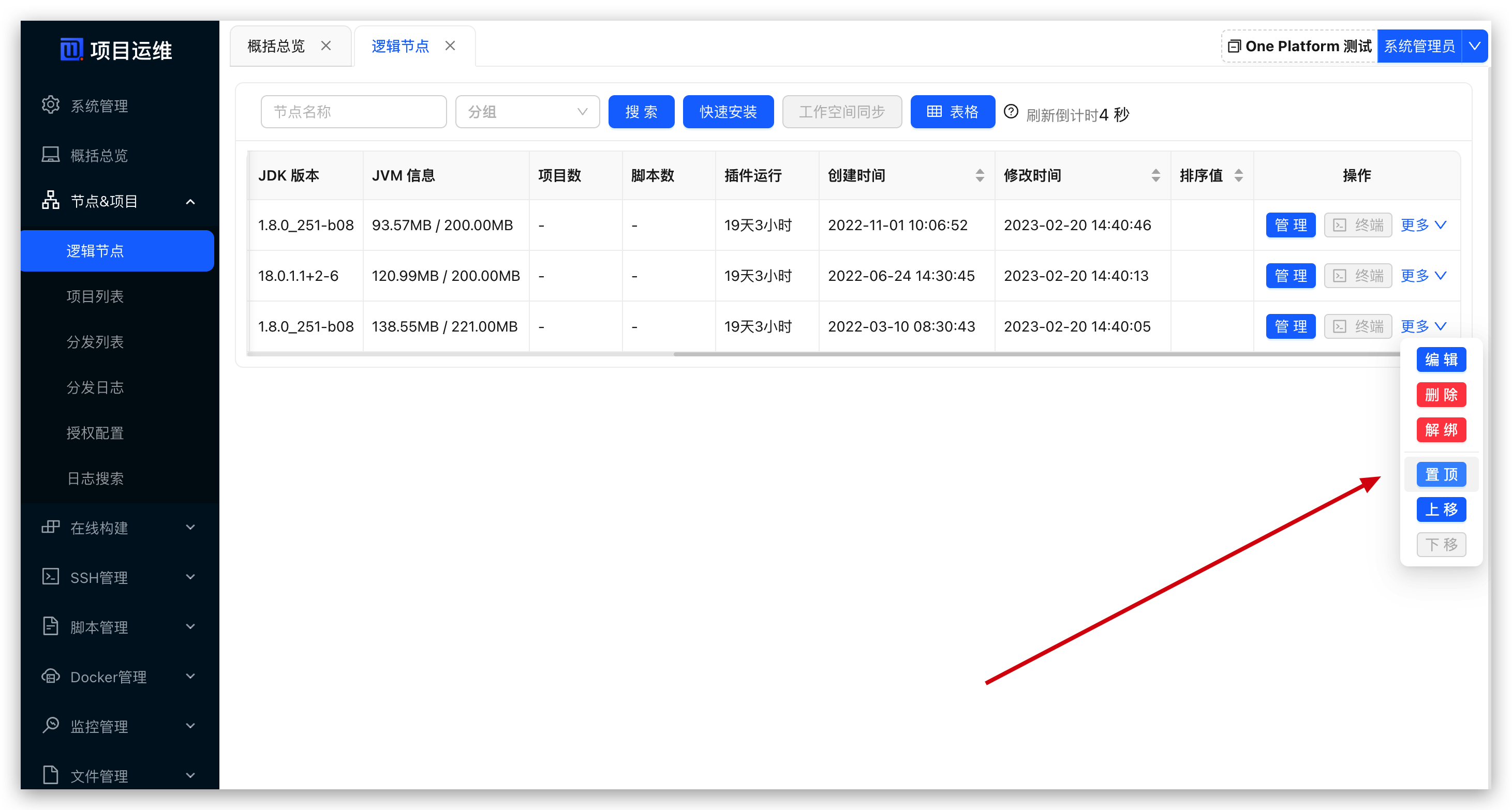Image resolution: width=1512 pixels, height=810 pixels.
Task: Click the 系统管理 gear icon in sidebar
Action: pyautogui.click(x=51, y=105)
